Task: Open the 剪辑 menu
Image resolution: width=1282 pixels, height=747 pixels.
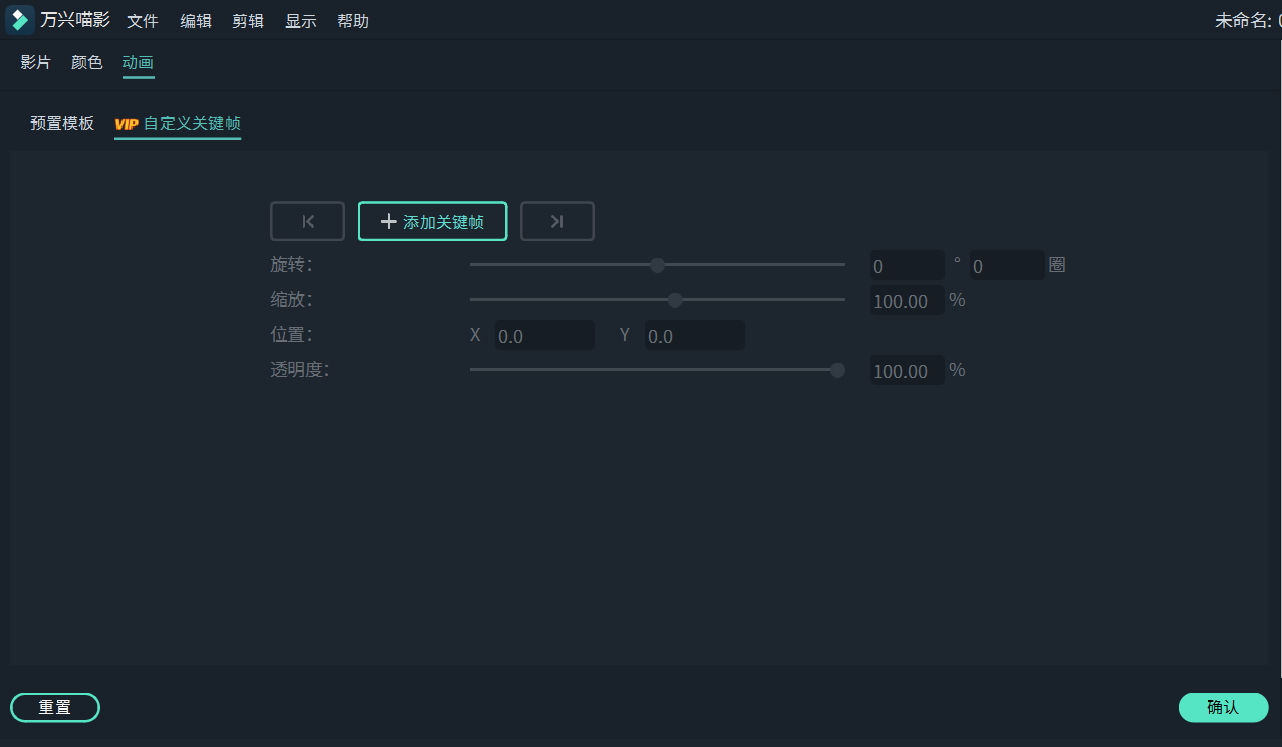Action: tap(248, 20)
